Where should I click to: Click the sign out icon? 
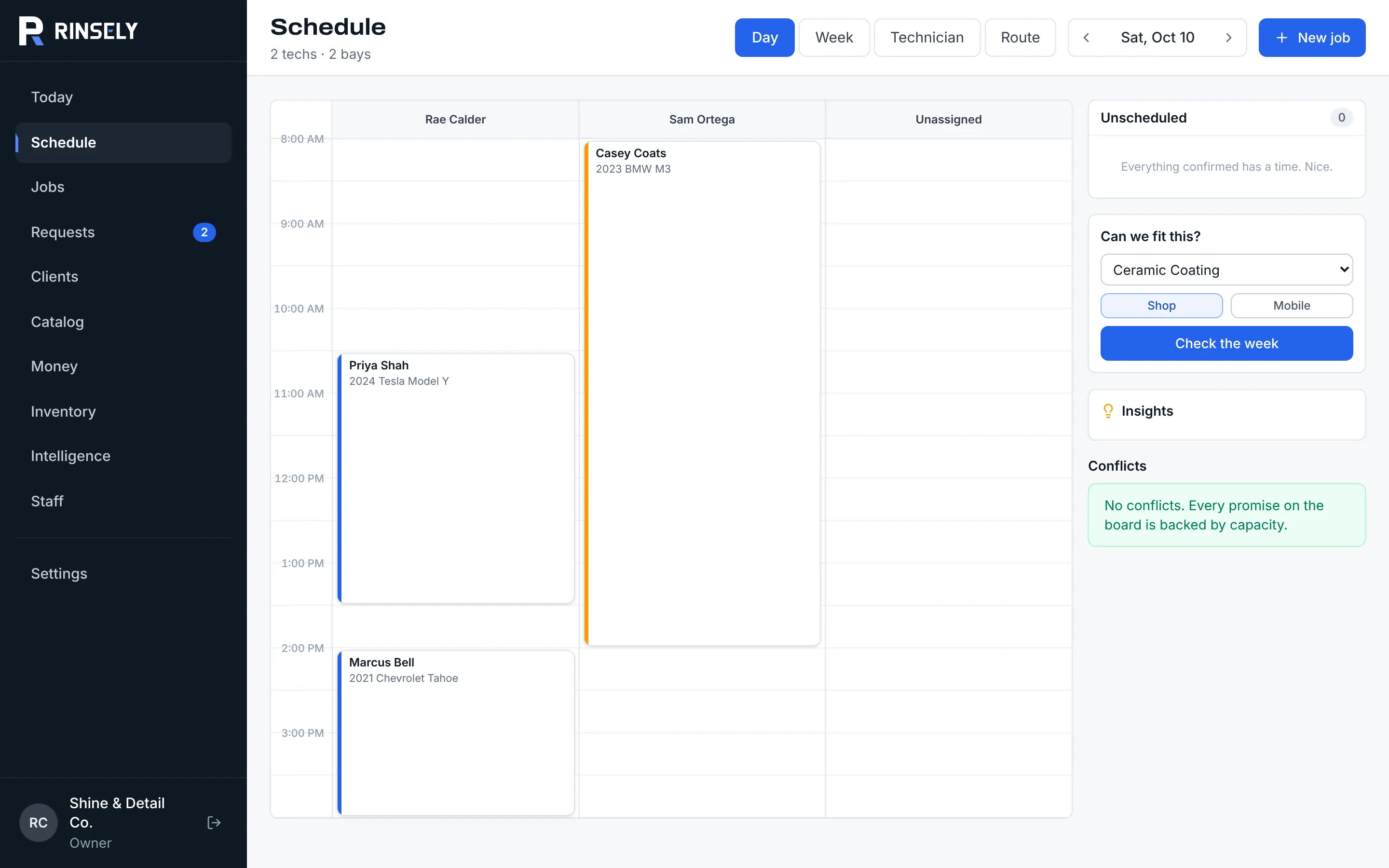(214, 822)
